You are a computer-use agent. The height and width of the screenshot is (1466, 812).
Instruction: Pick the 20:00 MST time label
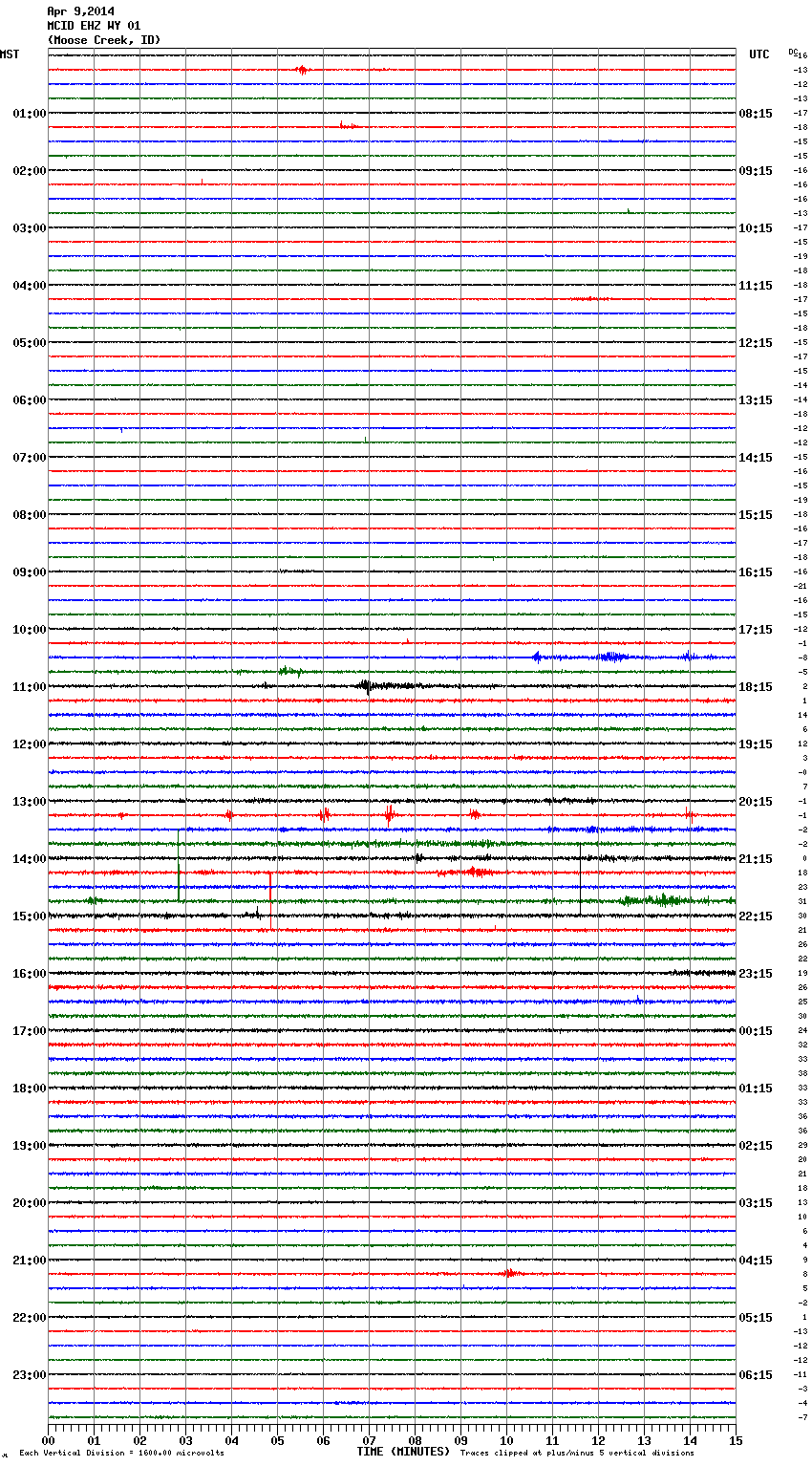[30, 1203]
